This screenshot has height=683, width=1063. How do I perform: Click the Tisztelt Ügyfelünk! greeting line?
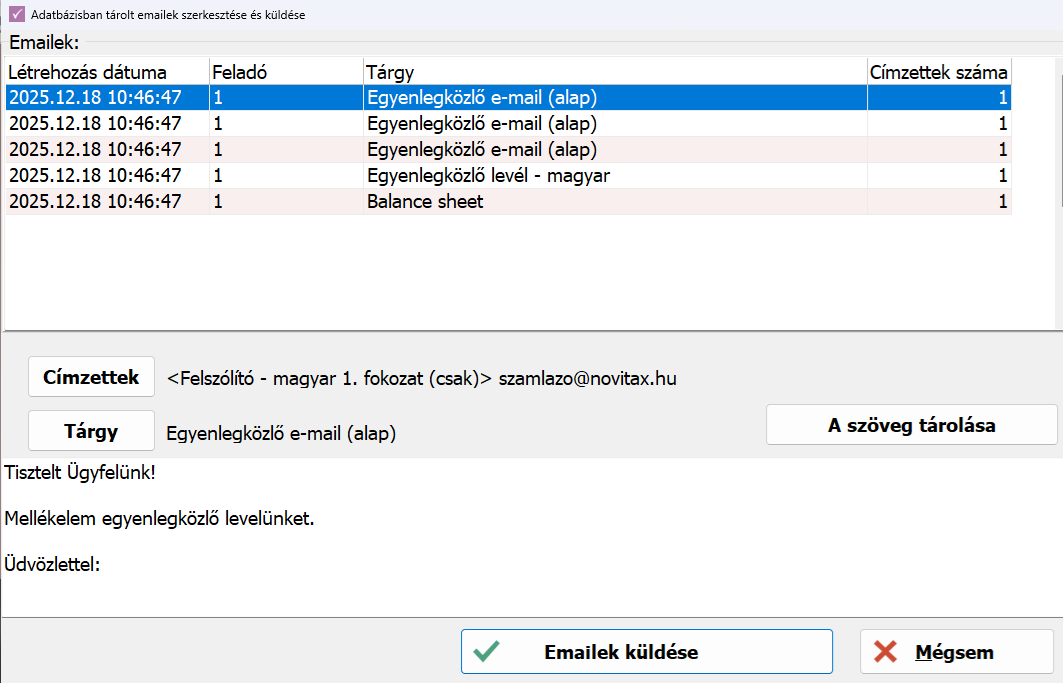(80, 472)
